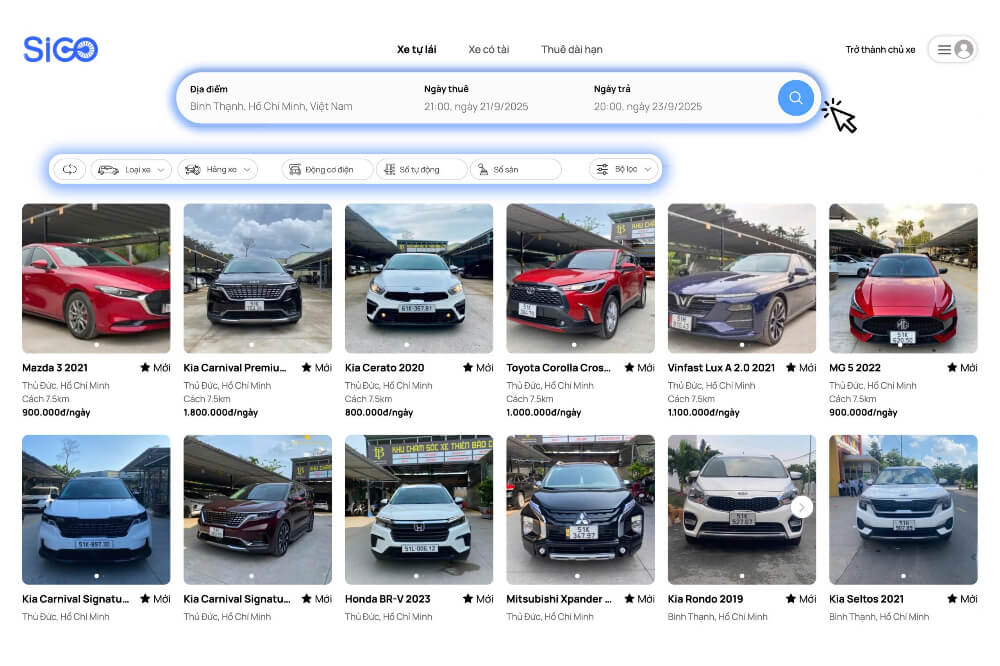Expand the Loại xe dropdown
Viewport: 1000px width, 666px height.
click(x=131, y=170)
